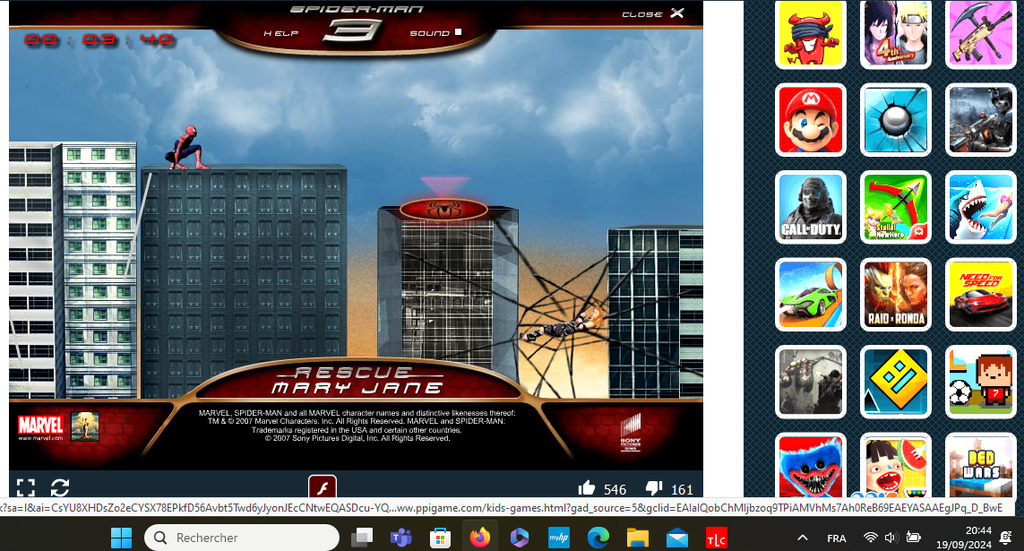
Task: Click the Sony Pictures logo
Action: pos(630,433)
